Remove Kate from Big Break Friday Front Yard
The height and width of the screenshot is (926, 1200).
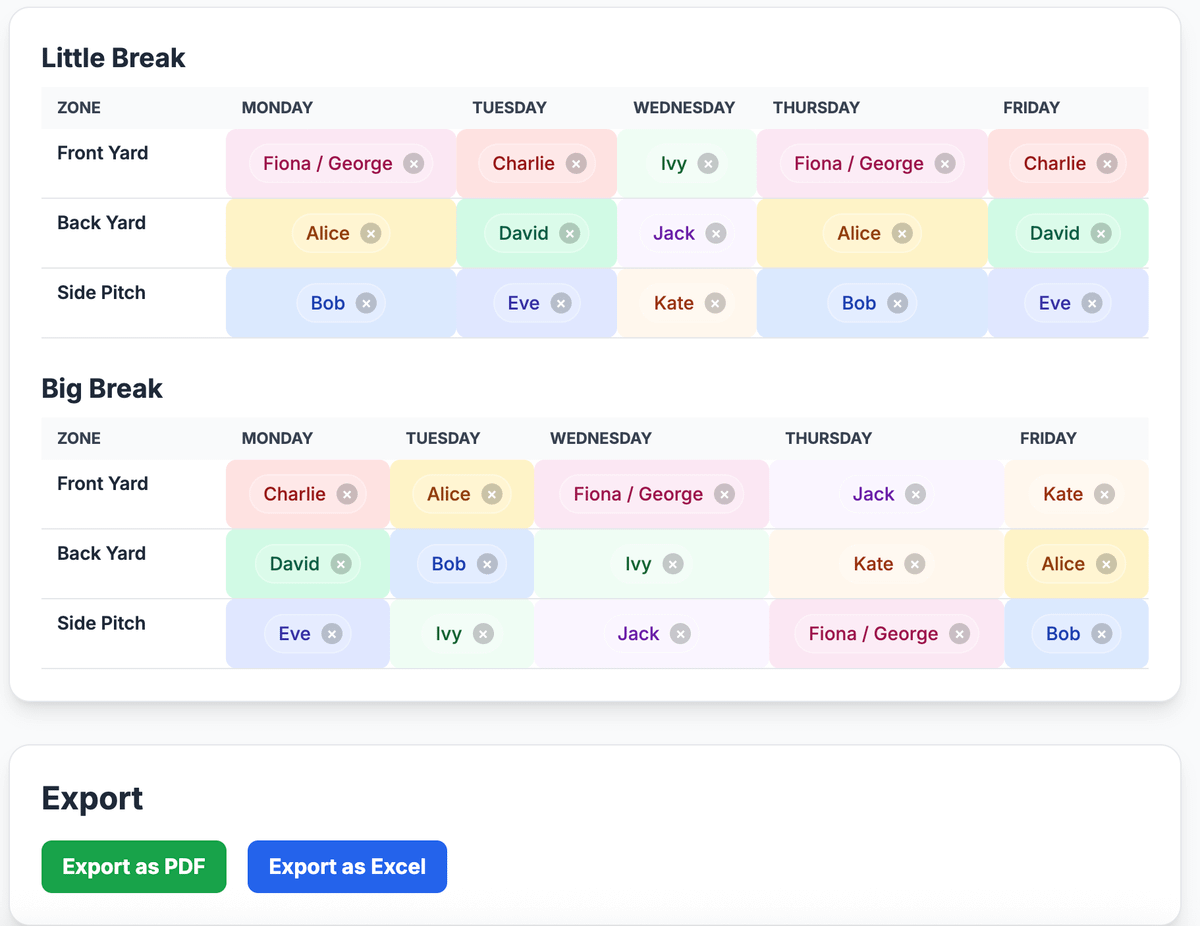tap(1103, 494)
